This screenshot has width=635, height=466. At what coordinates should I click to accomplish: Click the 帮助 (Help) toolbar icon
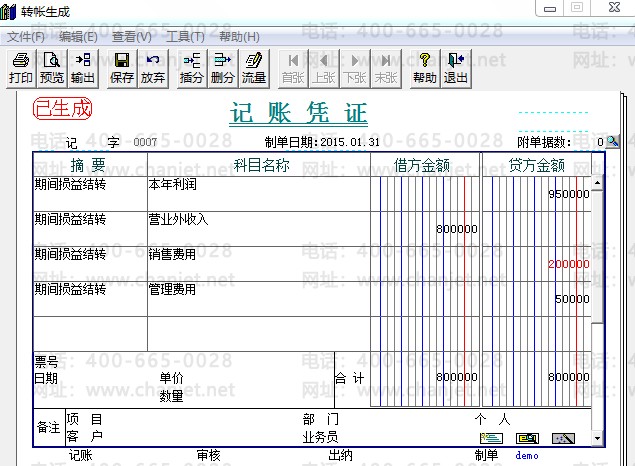tap(424, 68)
